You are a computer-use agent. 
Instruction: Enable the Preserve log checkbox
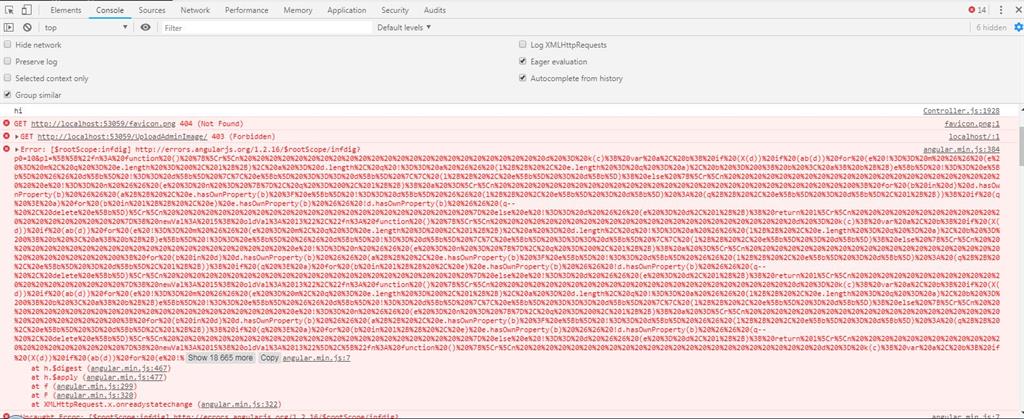click(7, 61)
